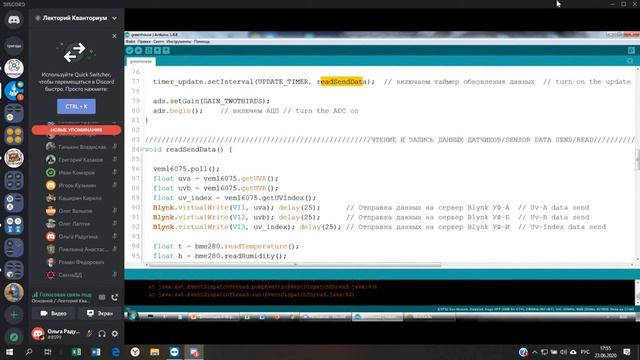Turn on camera with the Видео button
This screenshot has height=360, width=640.
pos(53,313)
